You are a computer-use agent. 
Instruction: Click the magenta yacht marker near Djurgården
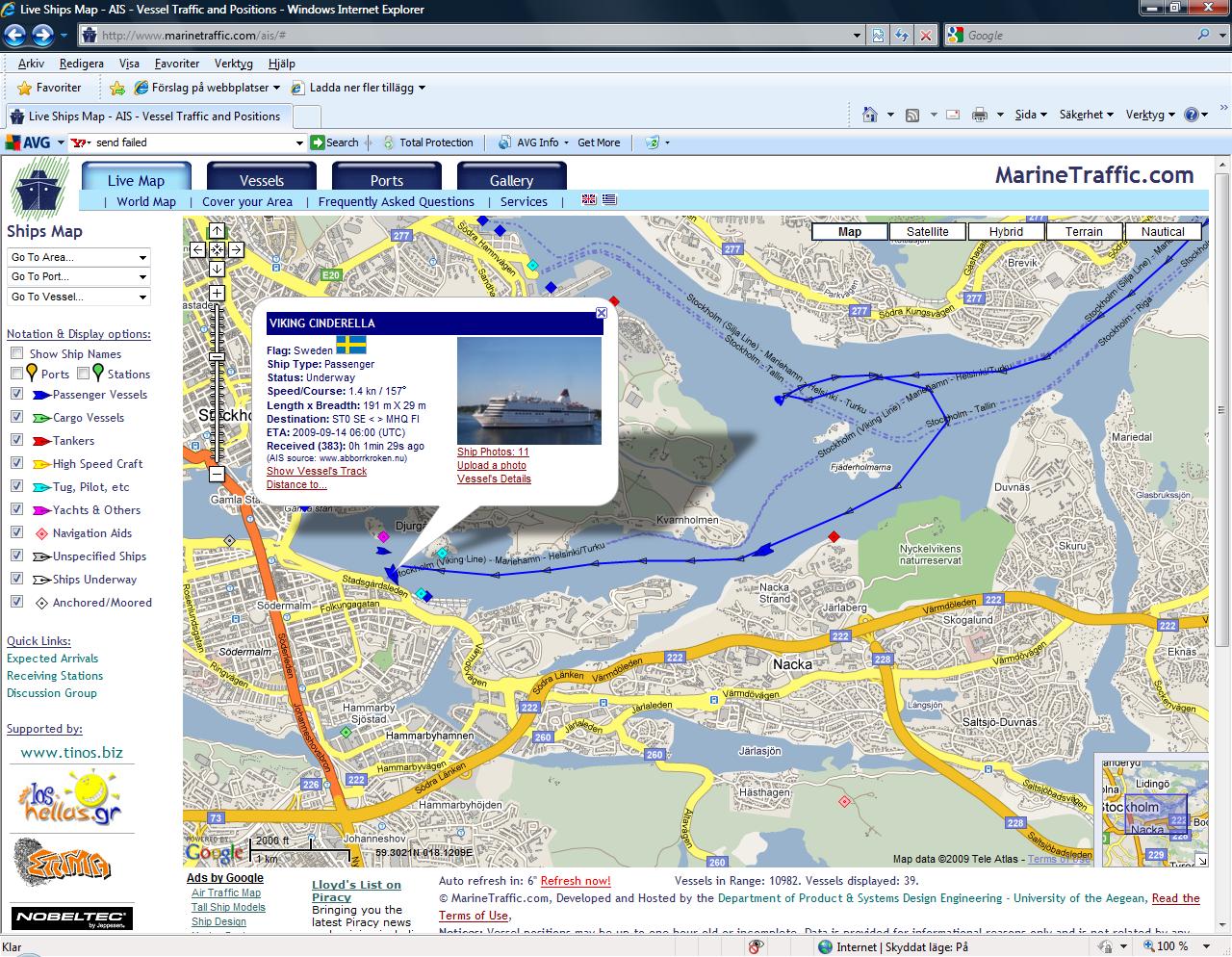(x=383, y=536)
